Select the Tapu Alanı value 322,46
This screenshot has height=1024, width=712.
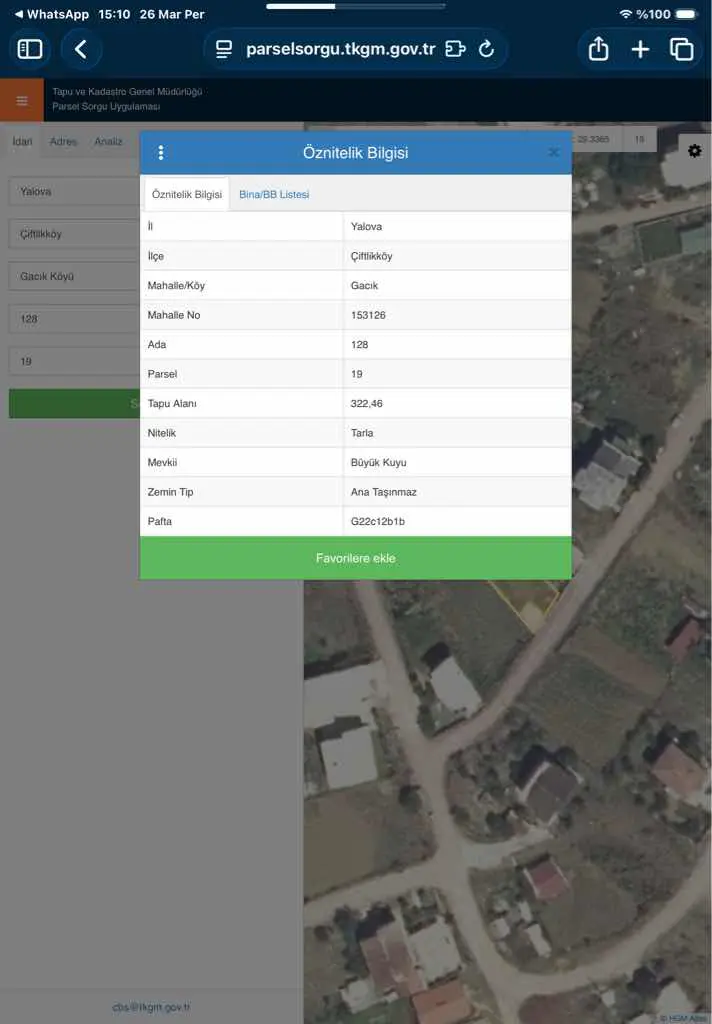[x=366, y=403]
